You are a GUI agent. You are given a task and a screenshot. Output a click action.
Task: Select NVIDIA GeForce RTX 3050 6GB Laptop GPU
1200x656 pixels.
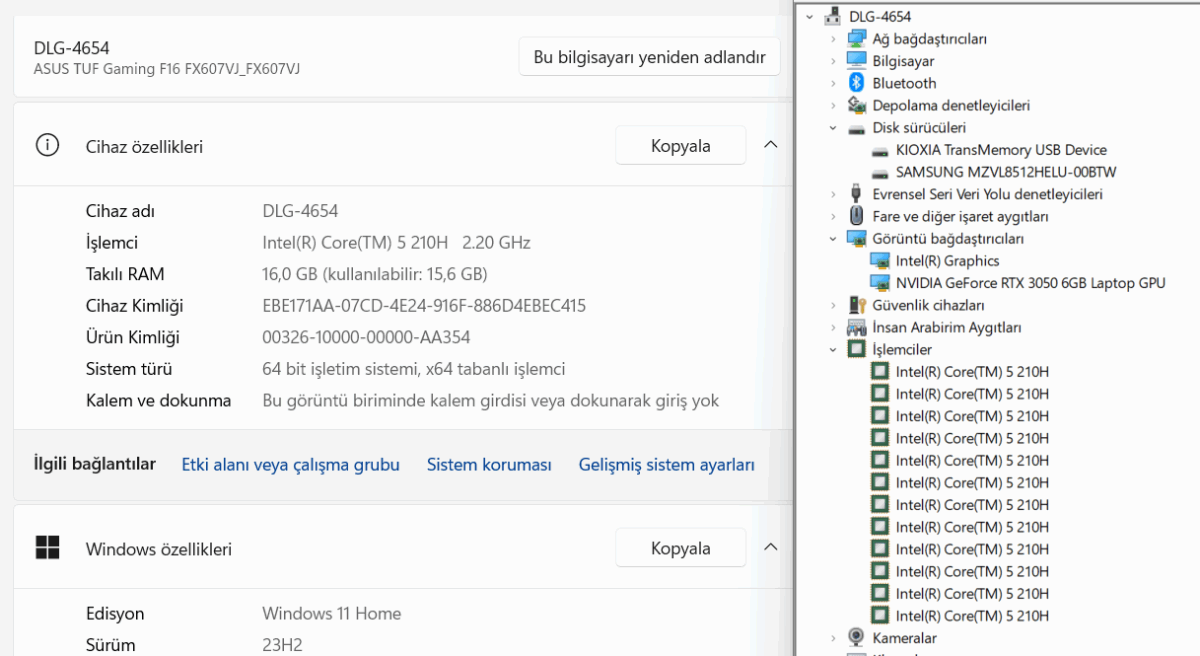1030,283
